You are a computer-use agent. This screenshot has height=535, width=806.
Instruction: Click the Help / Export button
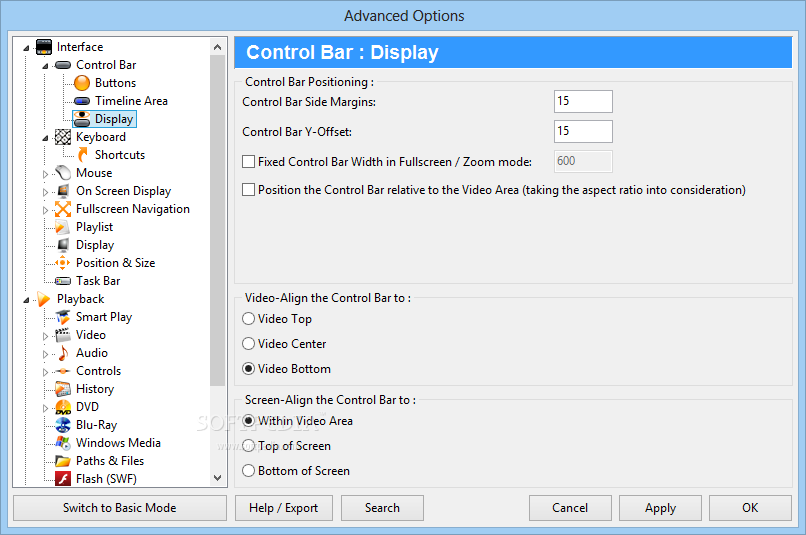(284, 508)
